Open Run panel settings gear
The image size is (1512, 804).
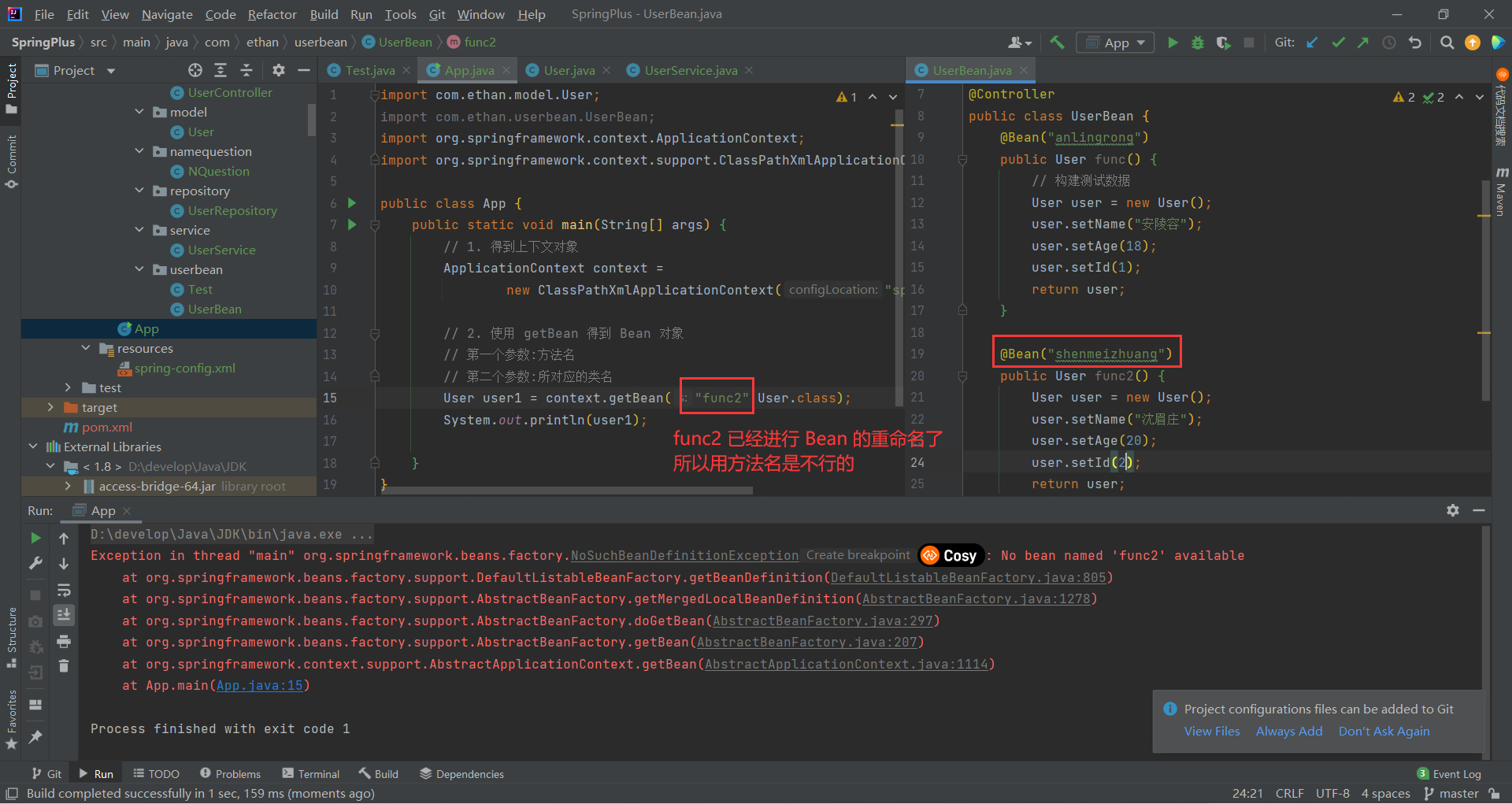pyautogui.click(x=1453, y=510)
